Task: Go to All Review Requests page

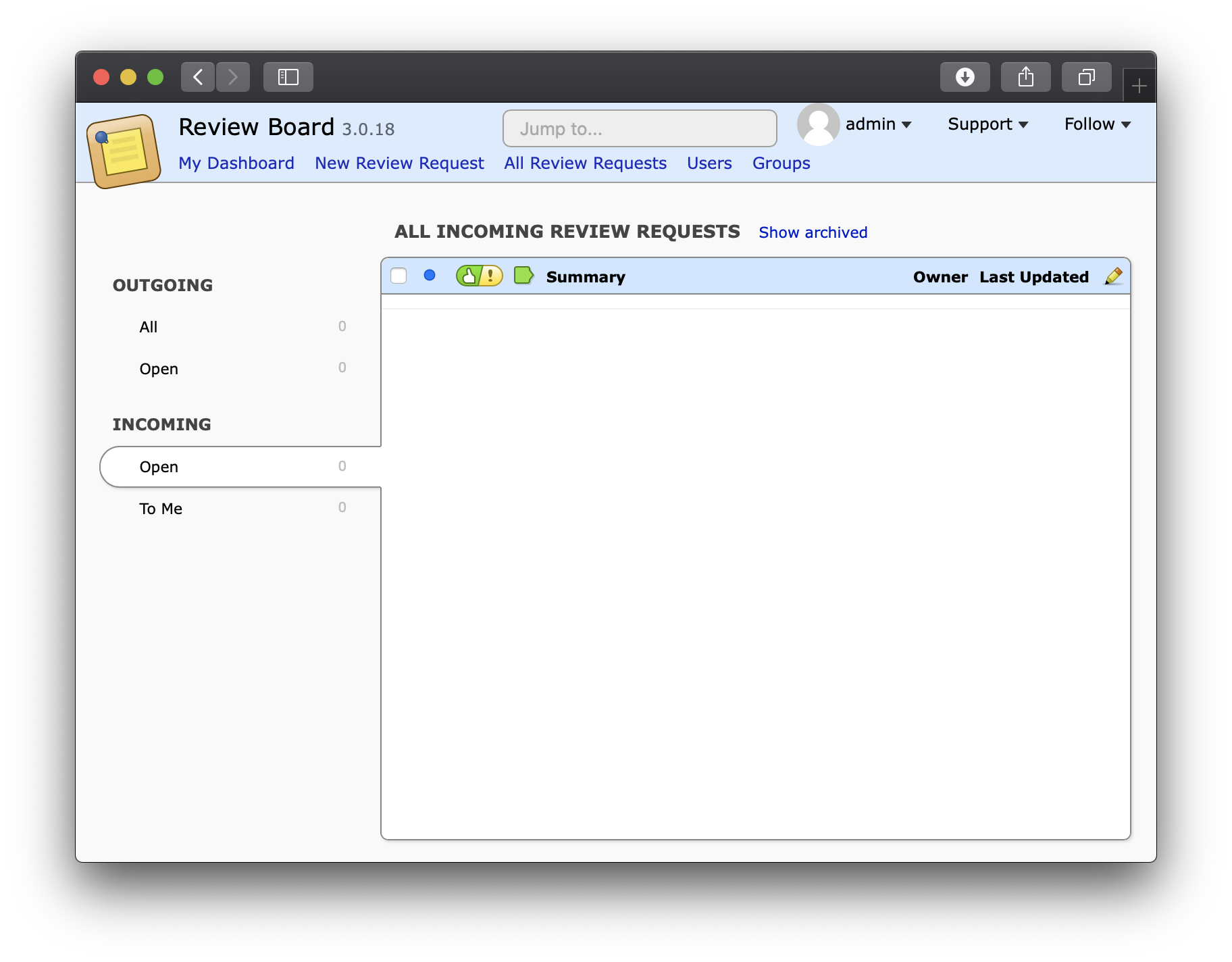Action: [585, 163]
